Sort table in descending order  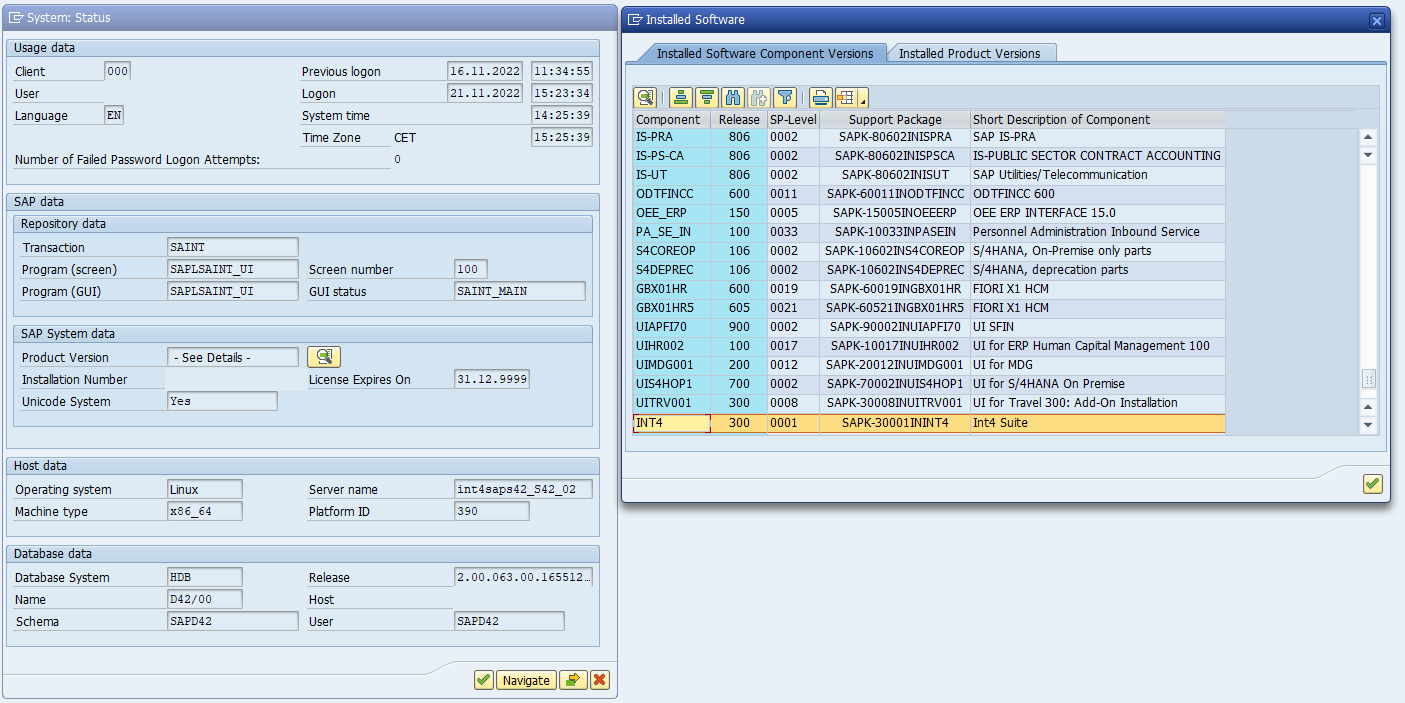707,97
